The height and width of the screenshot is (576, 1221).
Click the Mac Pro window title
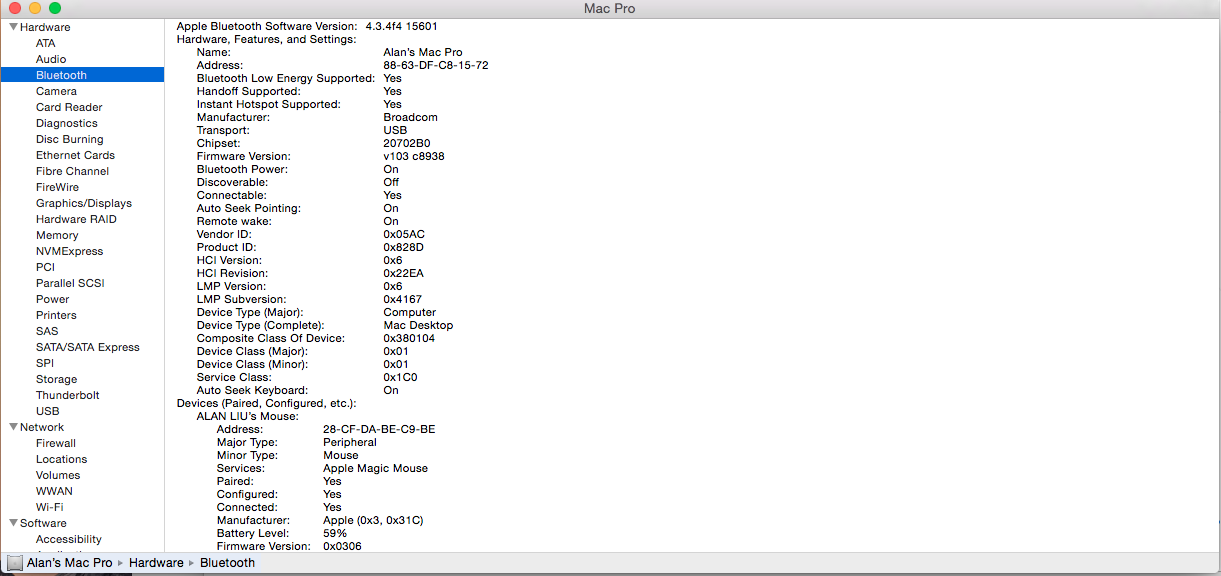coord(610,9)
